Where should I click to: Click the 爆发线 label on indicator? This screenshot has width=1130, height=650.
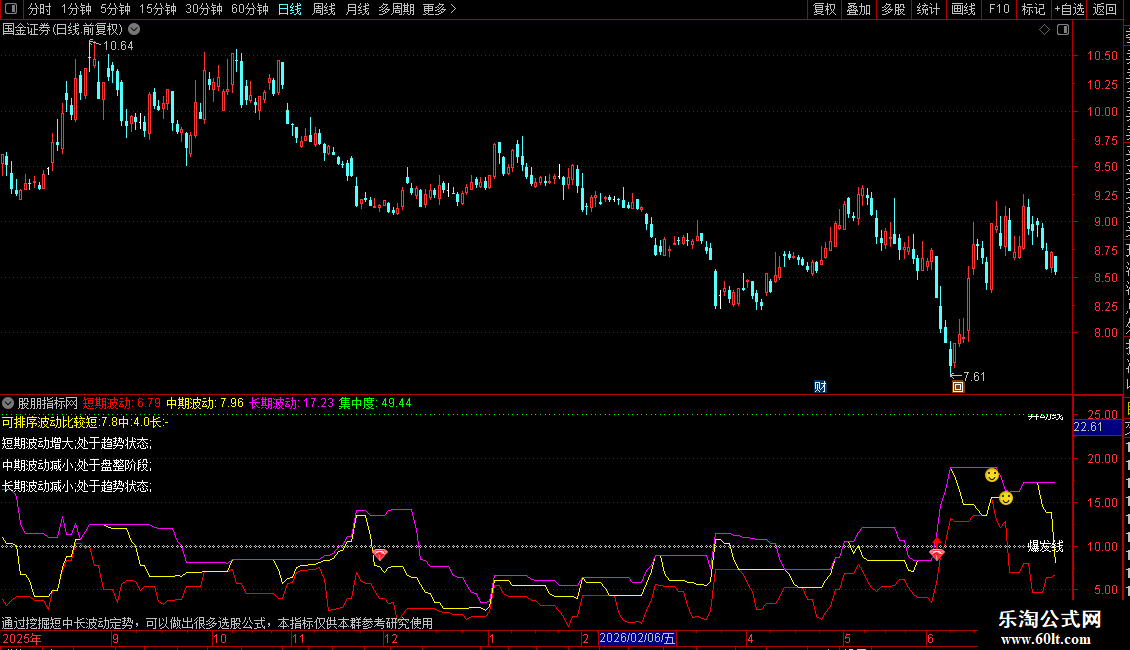[1045, 546]
